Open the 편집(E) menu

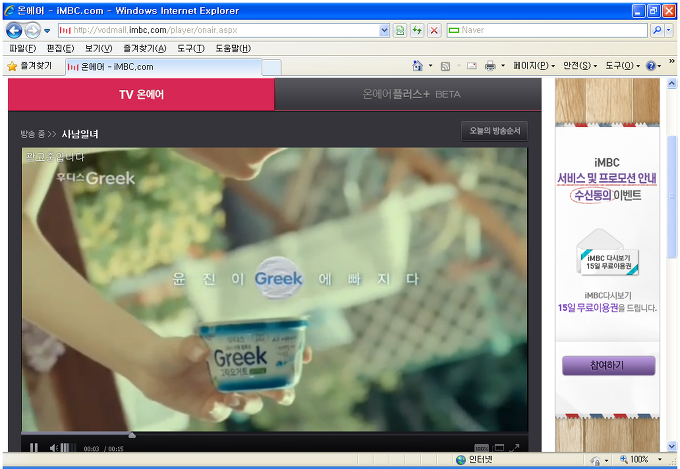(x=60, y=48)
